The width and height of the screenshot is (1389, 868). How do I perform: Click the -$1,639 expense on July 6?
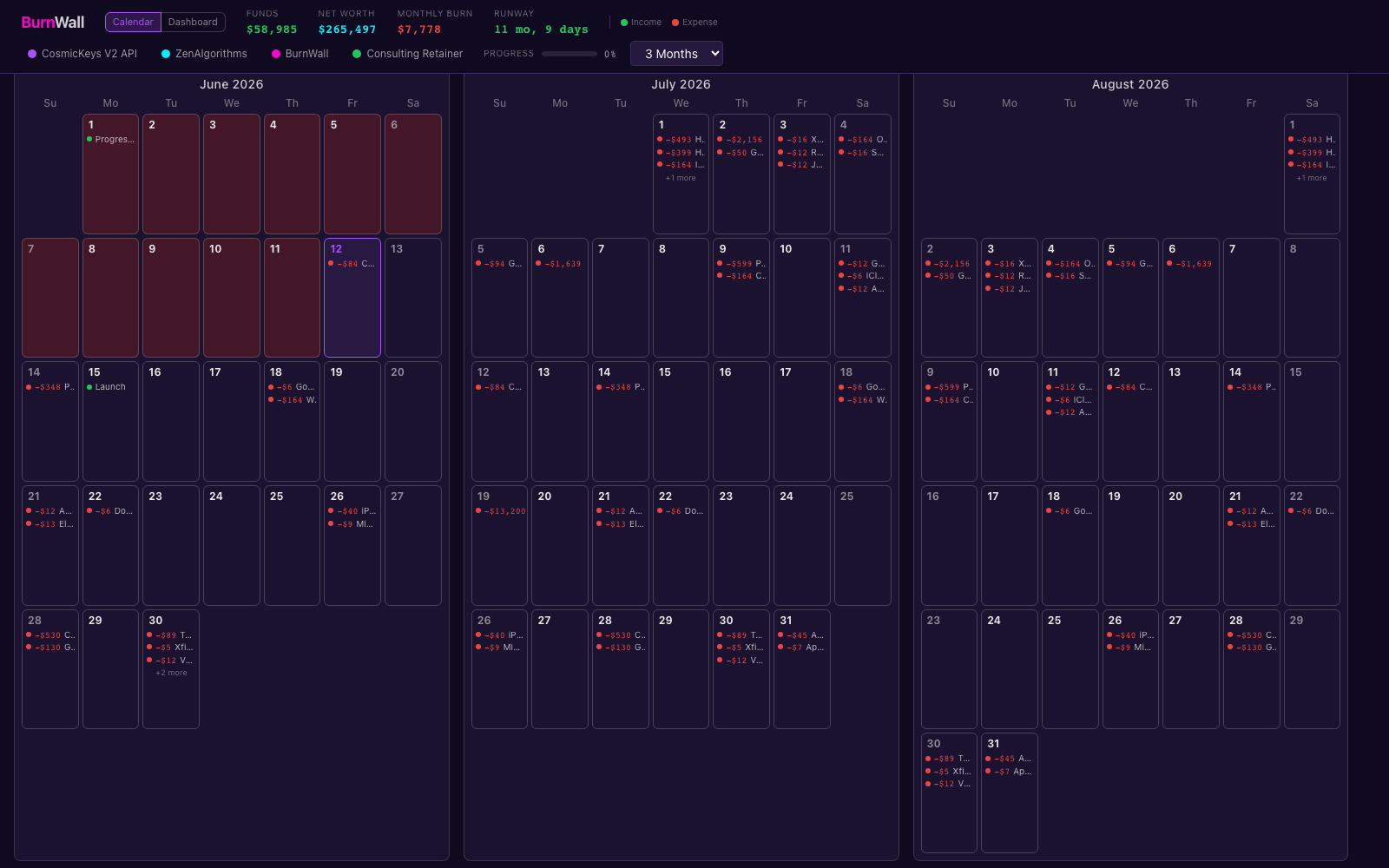click(560, 264)
